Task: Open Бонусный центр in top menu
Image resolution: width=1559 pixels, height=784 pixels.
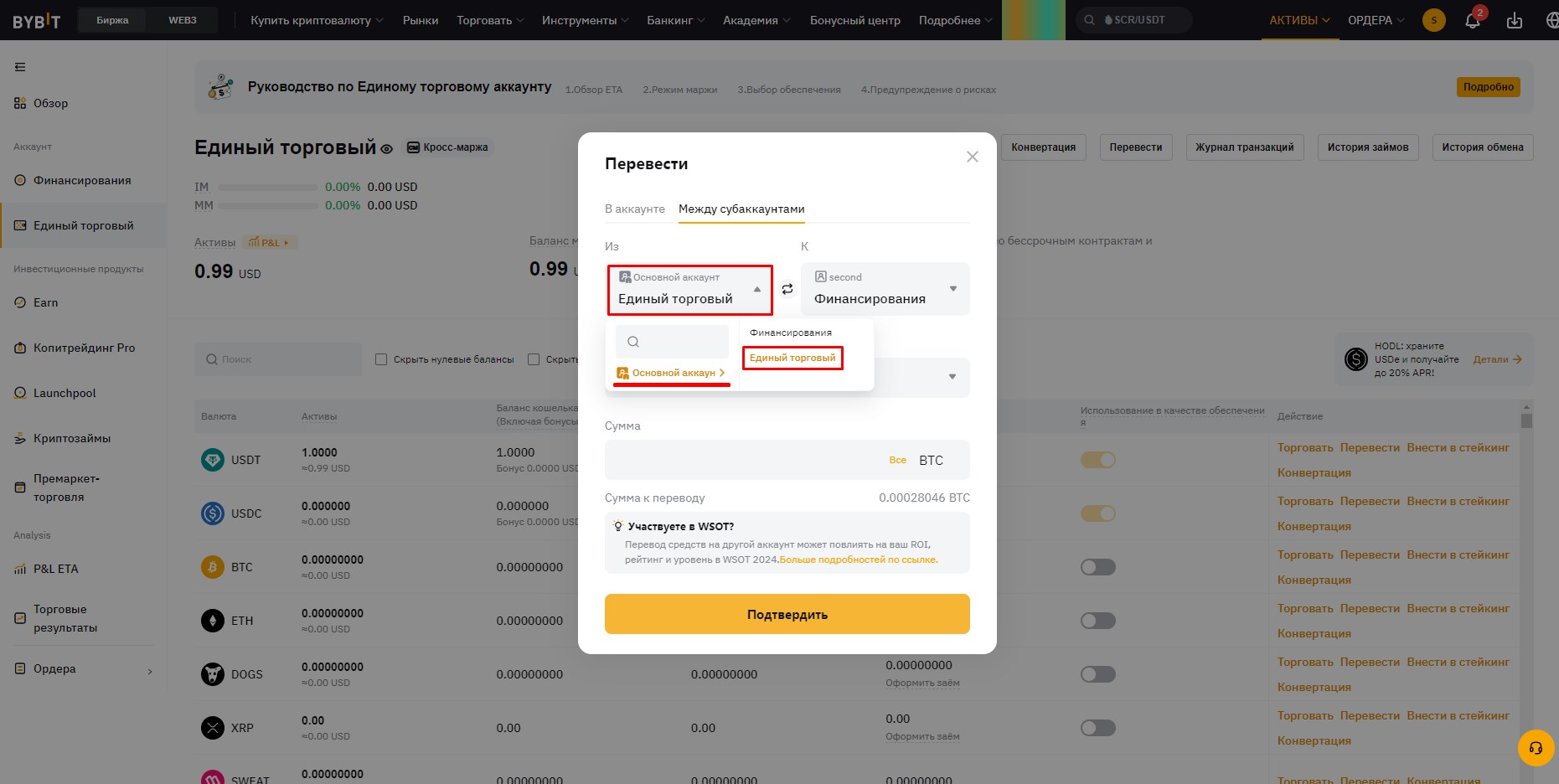Action: [x=855, y=20]
